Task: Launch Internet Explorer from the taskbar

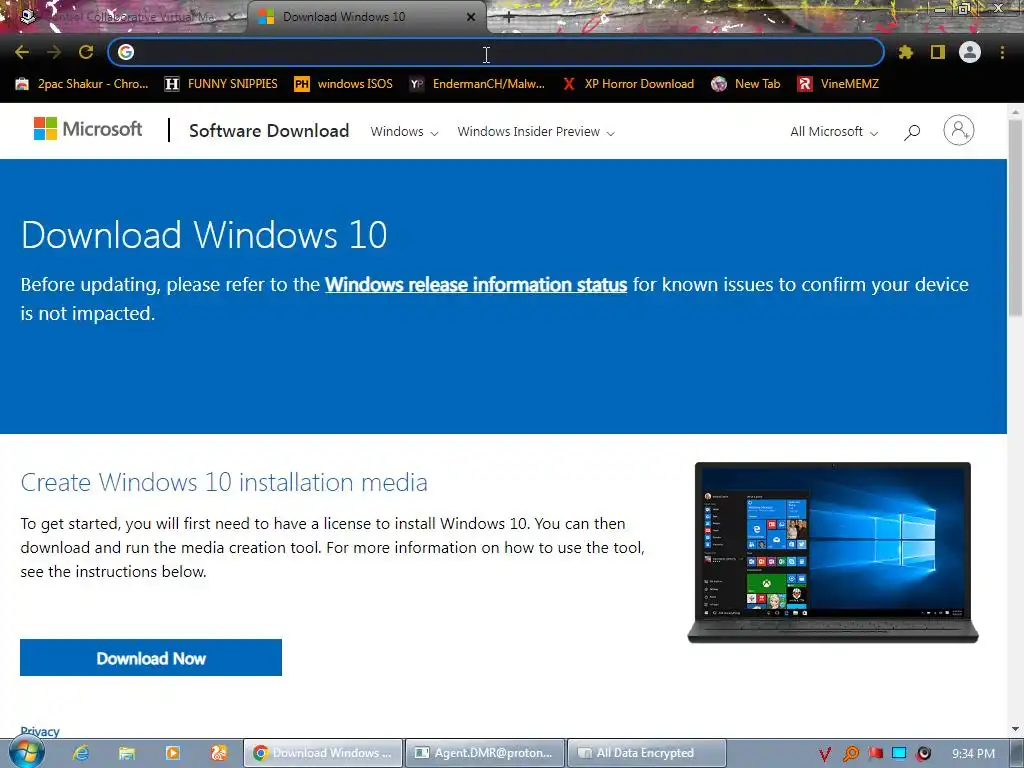Action: point(81,753)
